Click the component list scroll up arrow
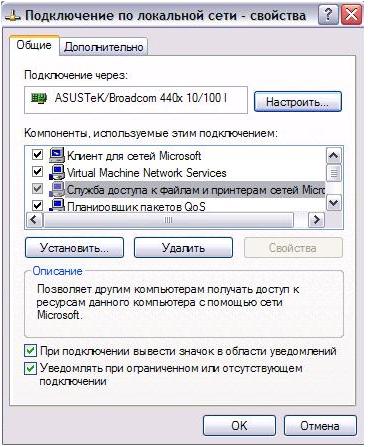The width and height of the screenshot is (368, 447). point(334,155)
